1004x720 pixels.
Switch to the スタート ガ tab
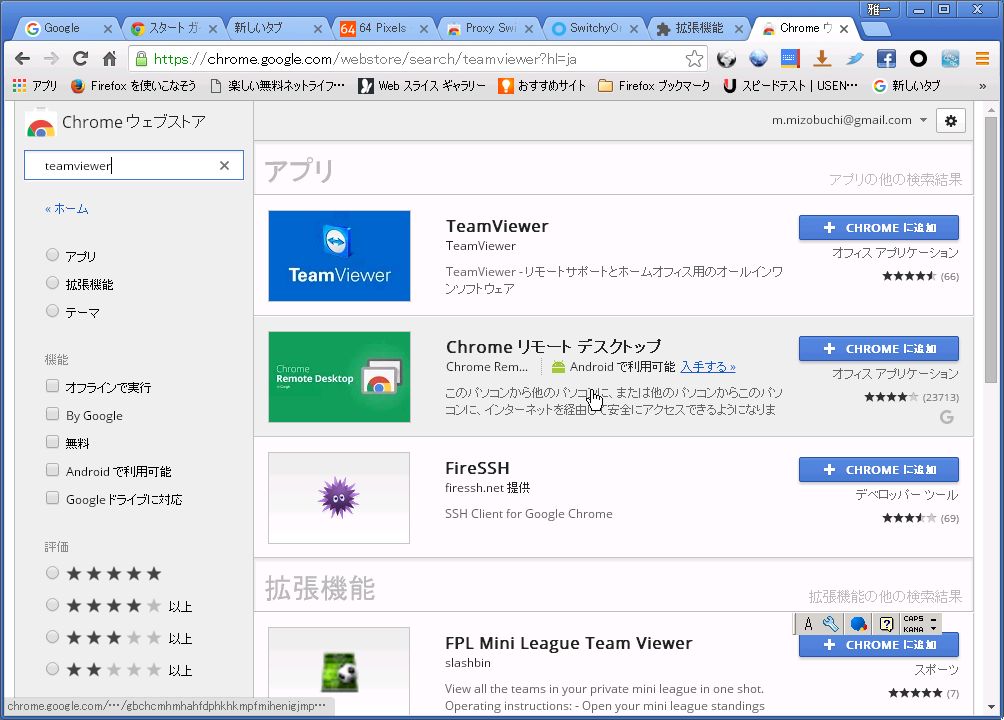[x=174, y=28]
